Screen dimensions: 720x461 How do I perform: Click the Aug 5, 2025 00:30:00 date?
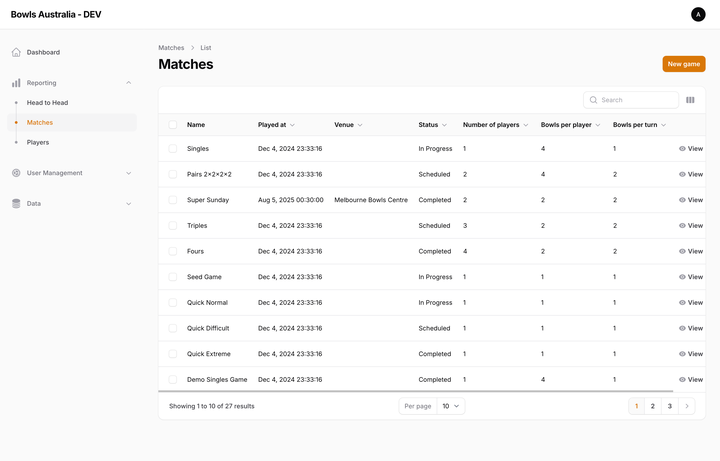coord(290,200)
